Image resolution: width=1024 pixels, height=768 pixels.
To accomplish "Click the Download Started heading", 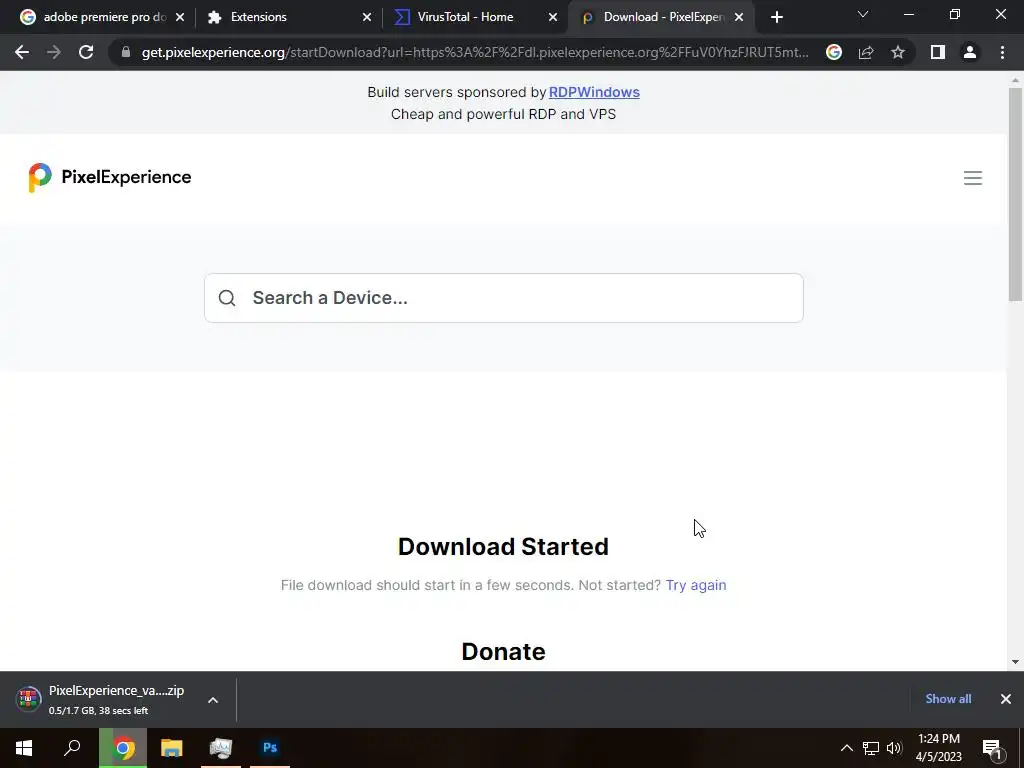I will 504,547.
